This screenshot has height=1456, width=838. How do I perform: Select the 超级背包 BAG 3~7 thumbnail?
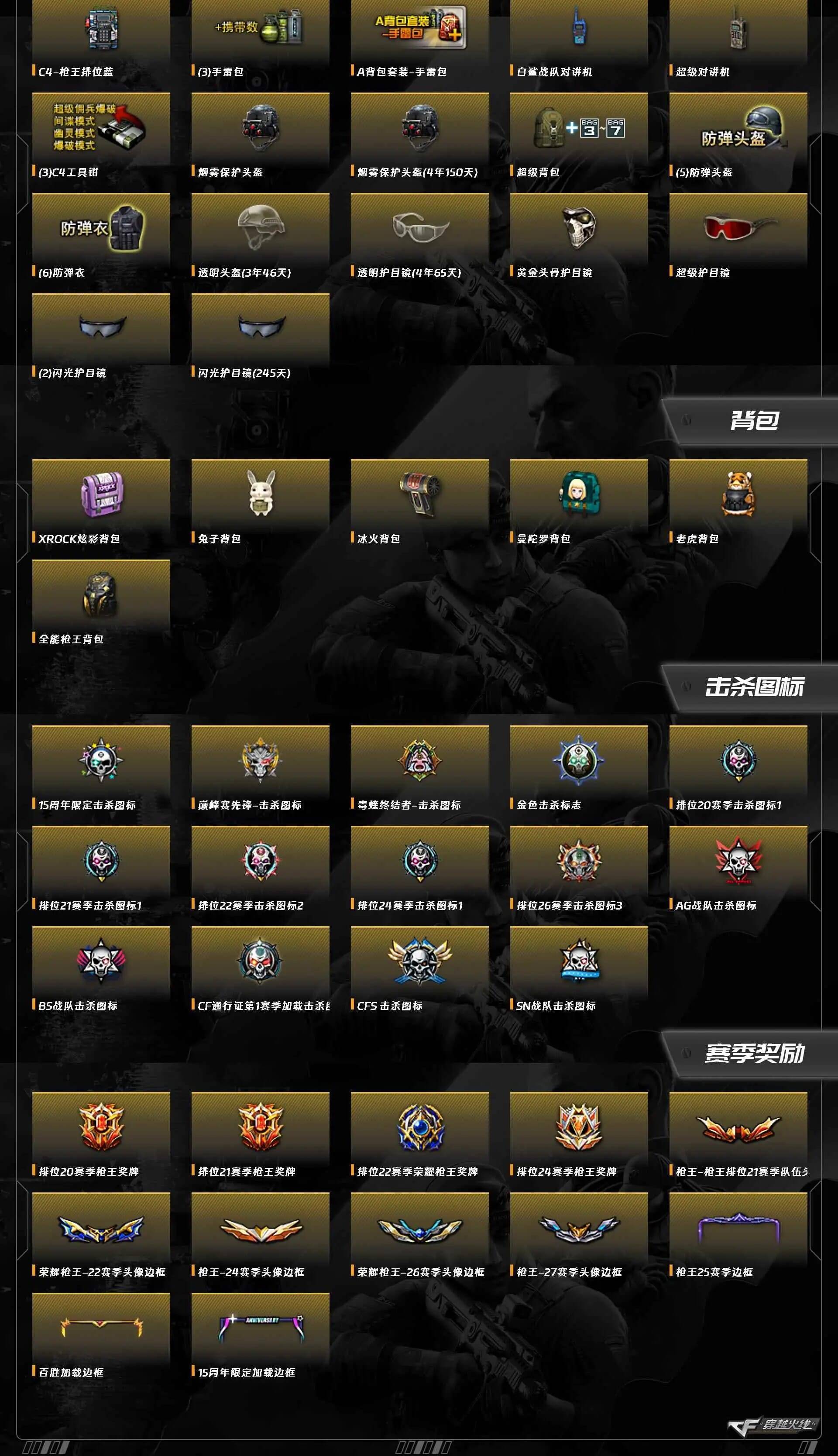pos(579,128)
